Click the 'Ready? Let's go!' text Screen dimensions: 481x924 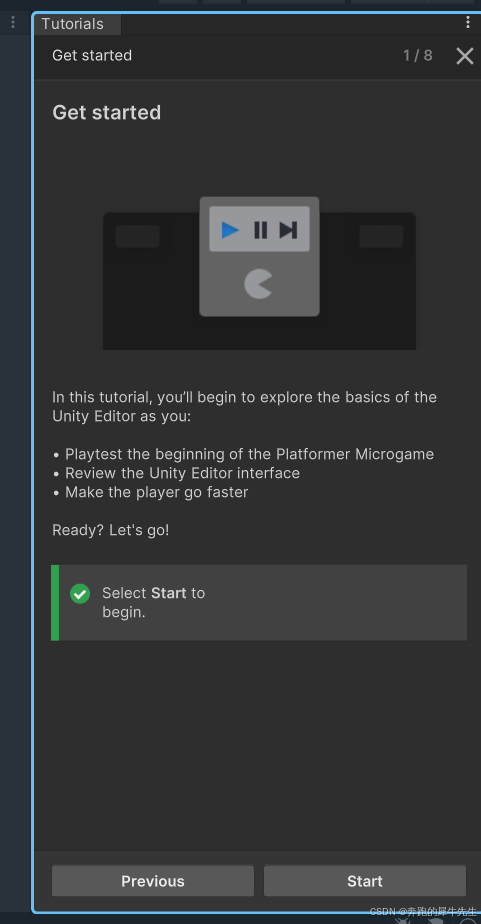(111, 530)
